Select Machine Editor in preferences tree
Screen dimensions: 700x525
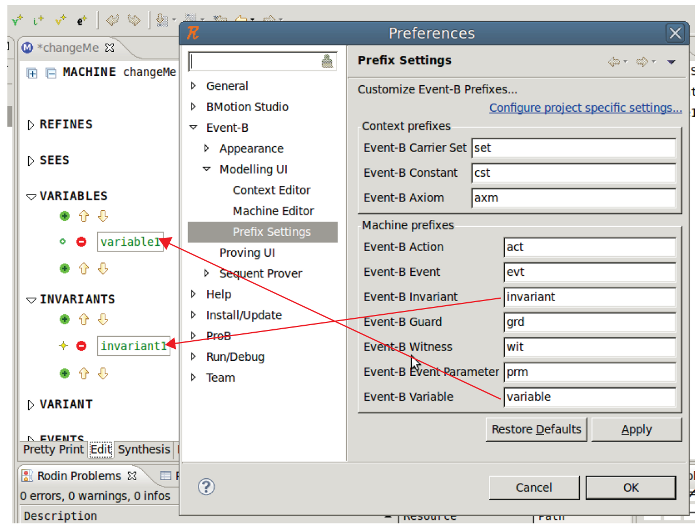(x=273, y=211)
